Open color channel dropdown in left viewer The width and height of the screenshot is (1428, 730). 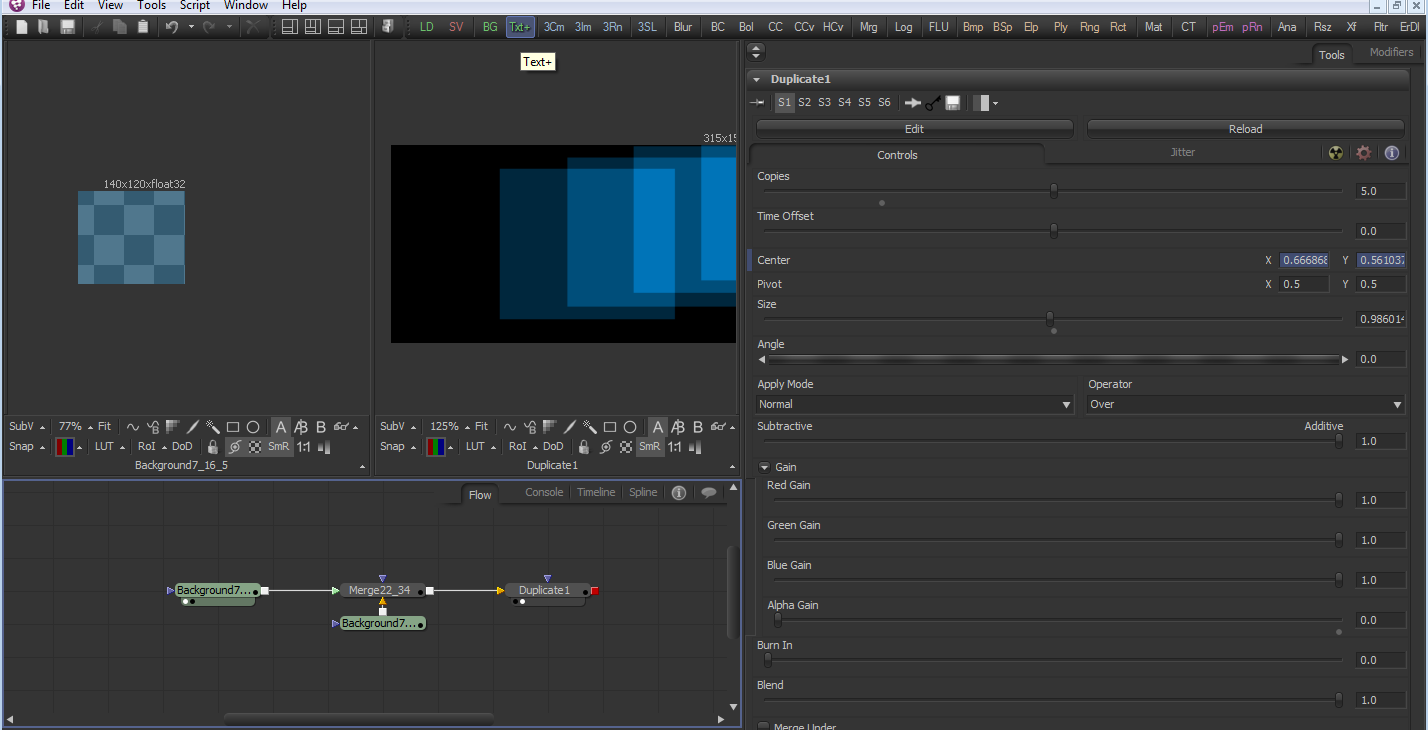69,447
